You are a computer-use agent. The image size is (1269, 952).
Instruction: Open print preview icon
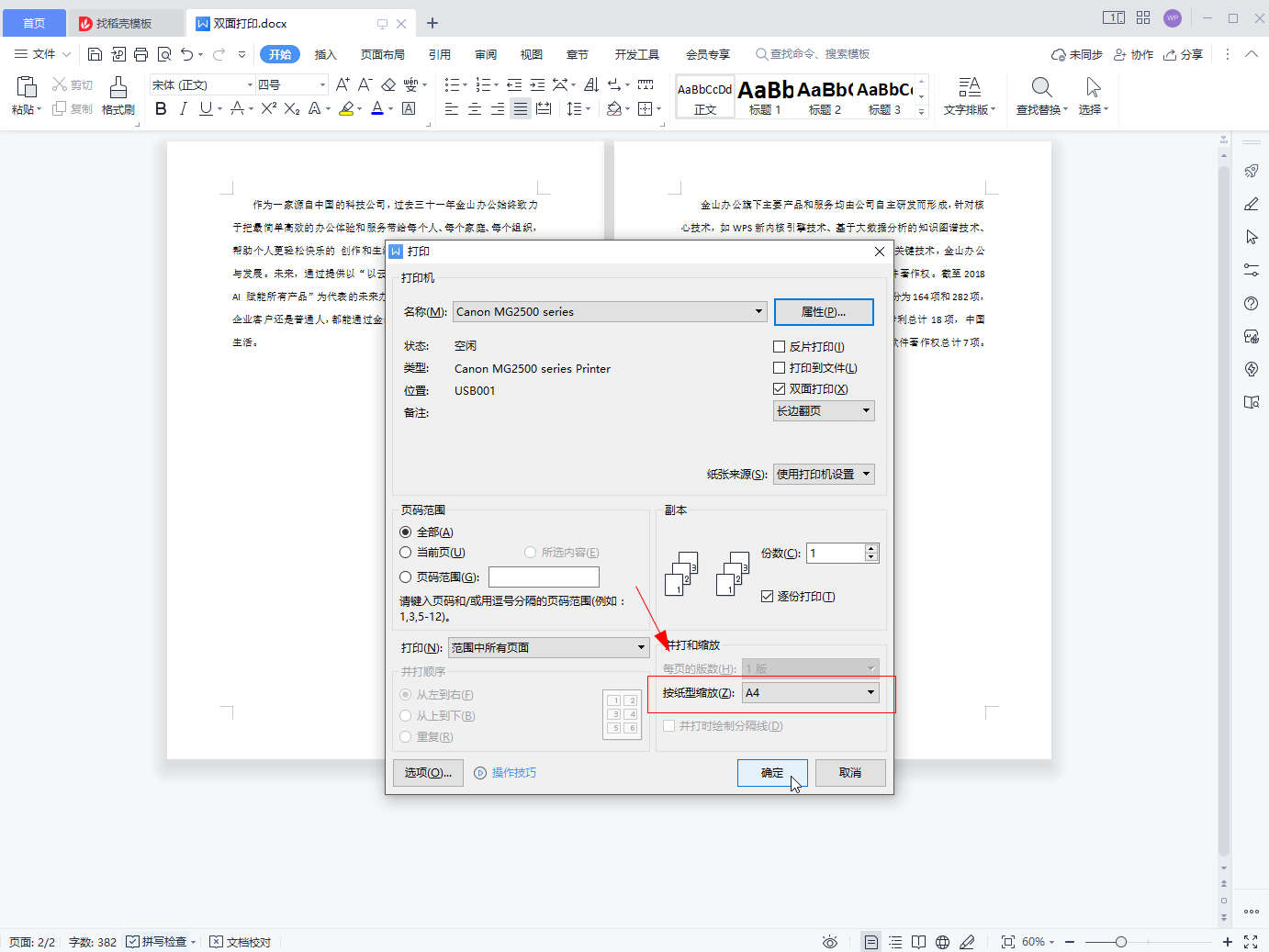164,54
